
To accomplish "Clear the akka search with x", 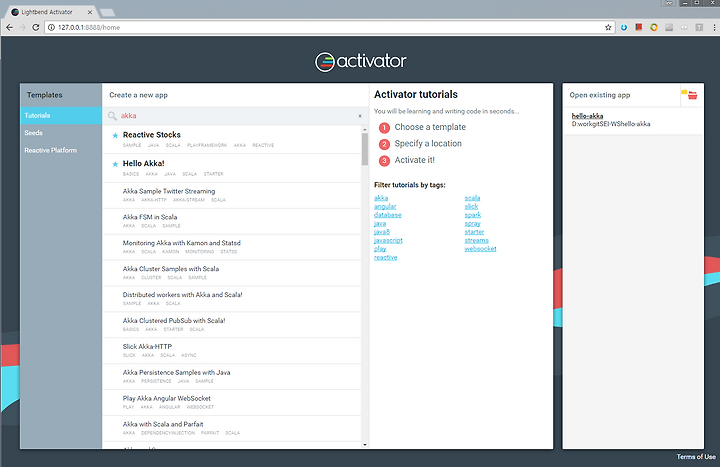I will coord(360,116).
